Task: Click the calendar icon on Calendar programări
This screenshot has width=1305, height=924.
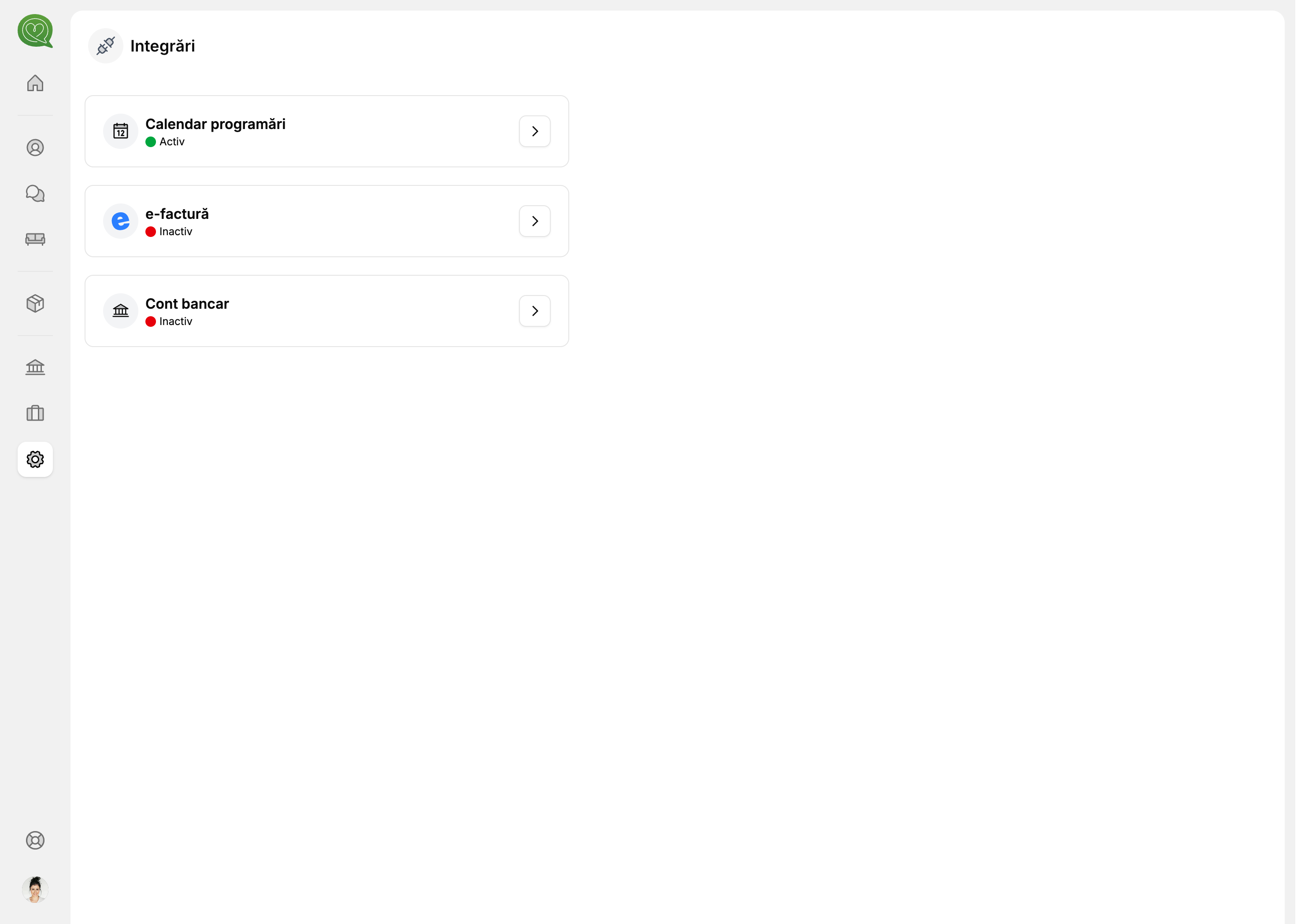Action: (x=121, y=131)
